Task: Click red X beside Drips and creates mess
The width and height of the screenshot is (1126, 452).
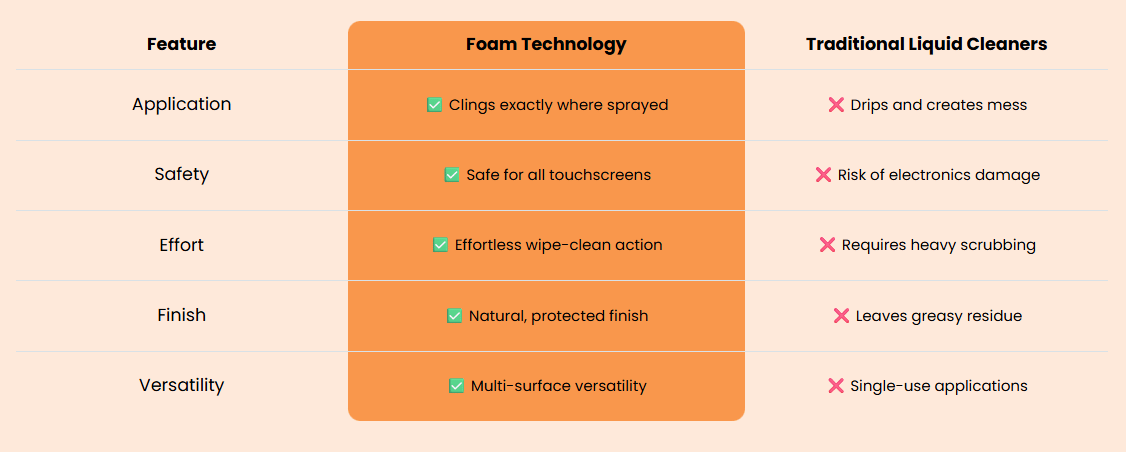Action: click(x=836, y=105)
